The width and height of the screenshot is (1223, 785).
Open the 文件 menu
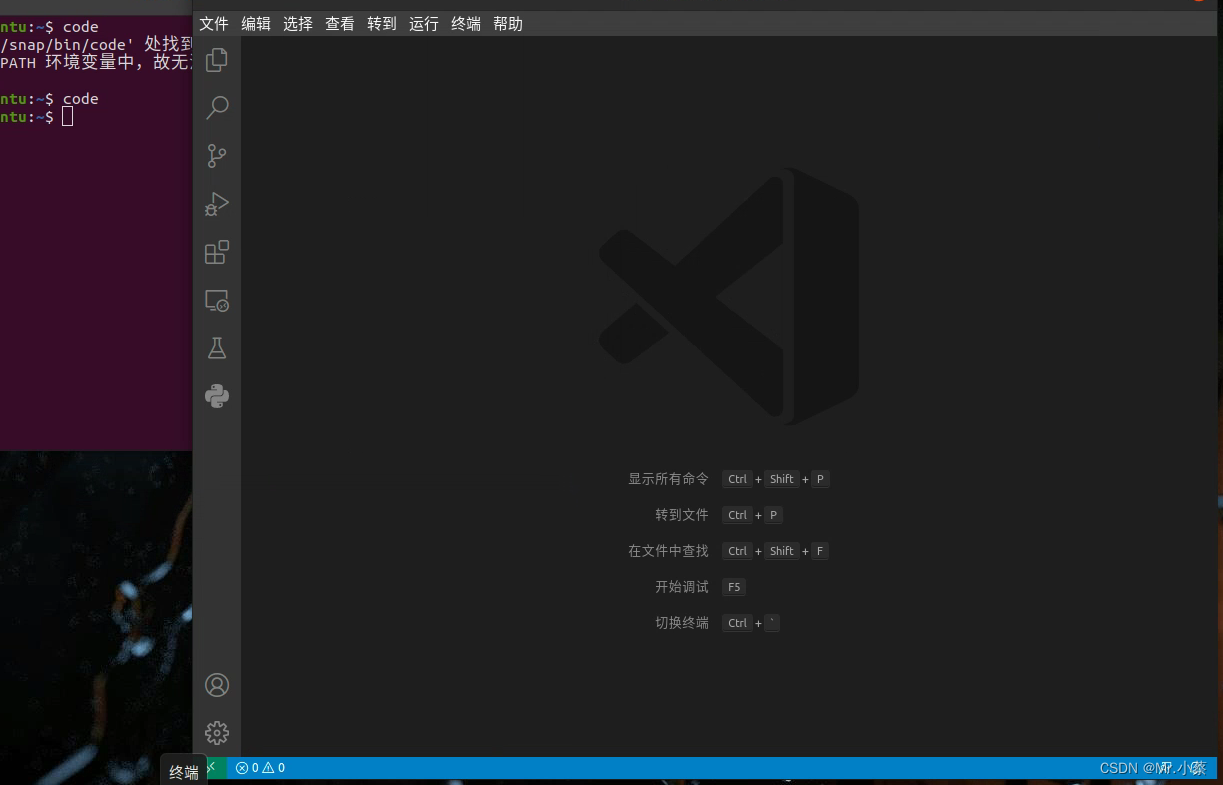214,24
